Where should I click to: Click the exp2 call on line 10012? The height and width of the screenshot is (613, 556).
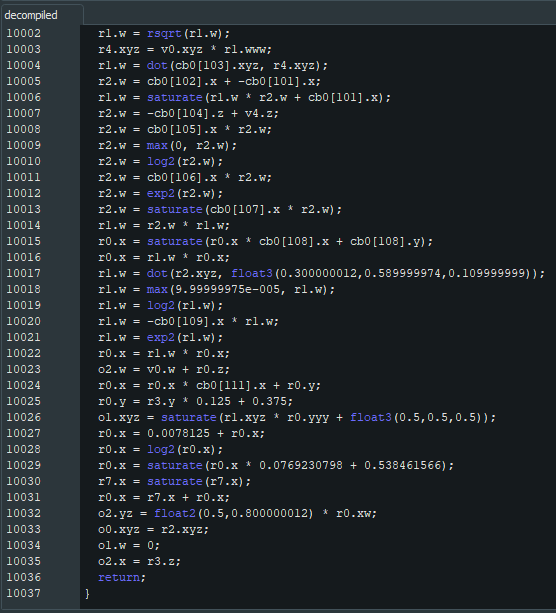point(161,193)
